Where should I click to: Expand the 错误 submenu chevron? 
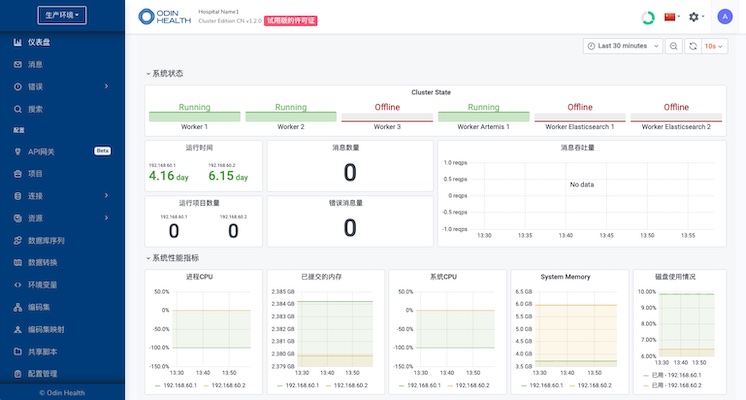coord(107,86)
